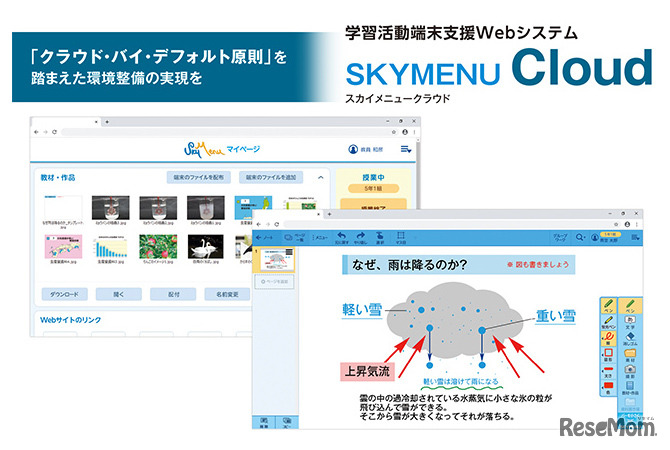Click the bottom-right copy icon under the page sidebar
Screen dimensions: 670x450
point(287,422)
